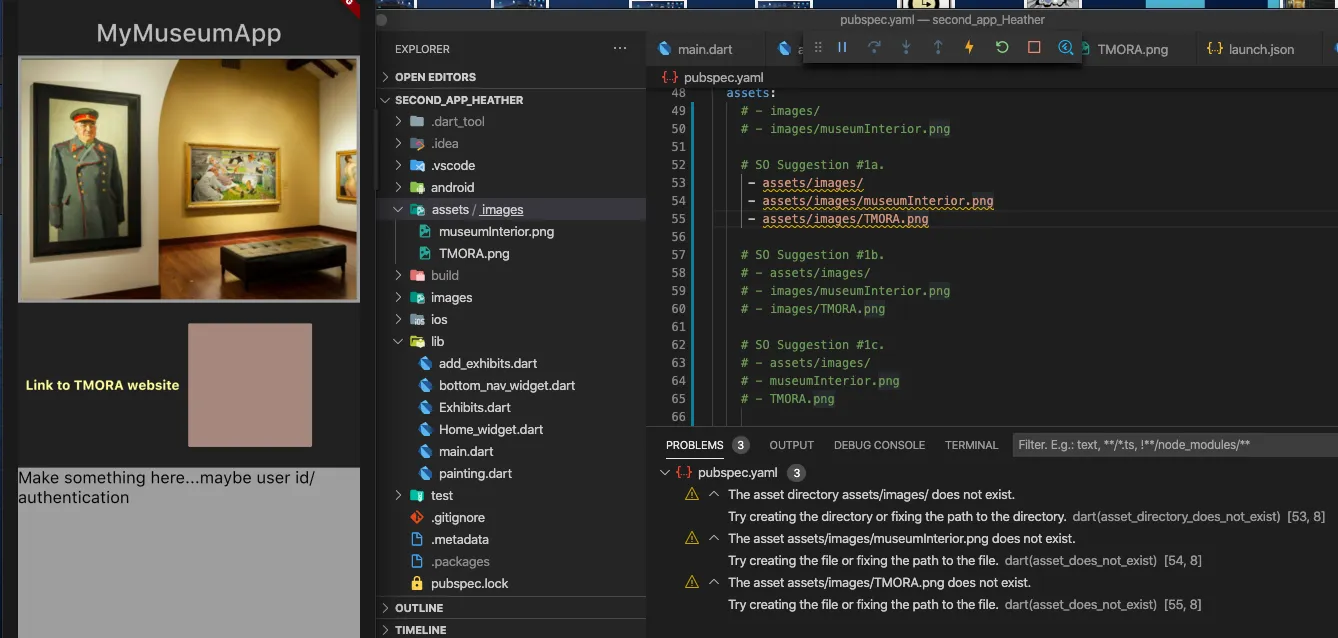Expand the OPEN EDITORS section
Screen dimensions: 1338x638
(435, 77)
